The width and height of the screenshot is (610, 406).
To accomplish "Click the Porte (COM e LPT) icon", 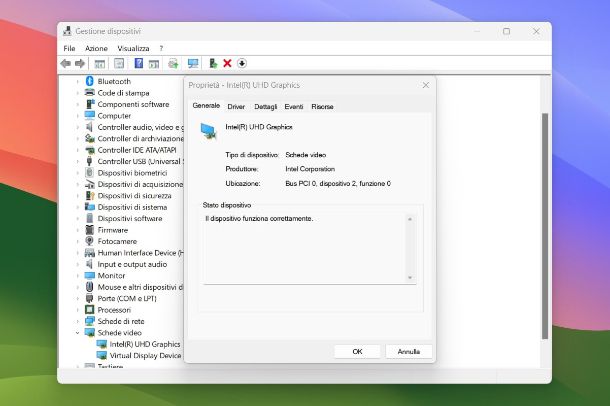I will click(89, 298).
